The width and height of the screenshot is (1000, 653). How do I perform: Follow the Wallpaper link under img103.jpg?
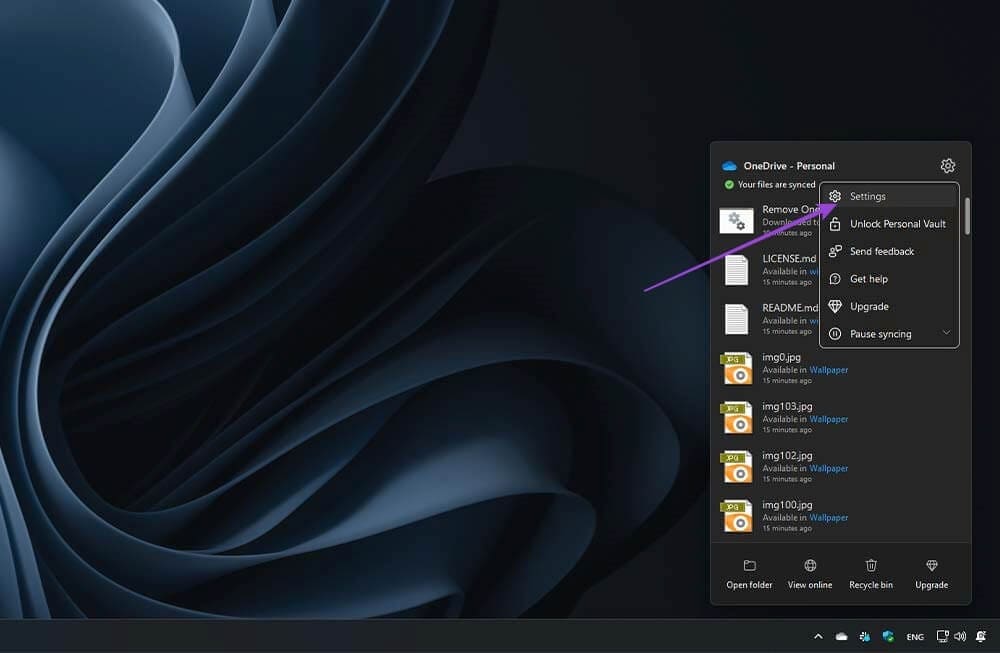point(828,419)
